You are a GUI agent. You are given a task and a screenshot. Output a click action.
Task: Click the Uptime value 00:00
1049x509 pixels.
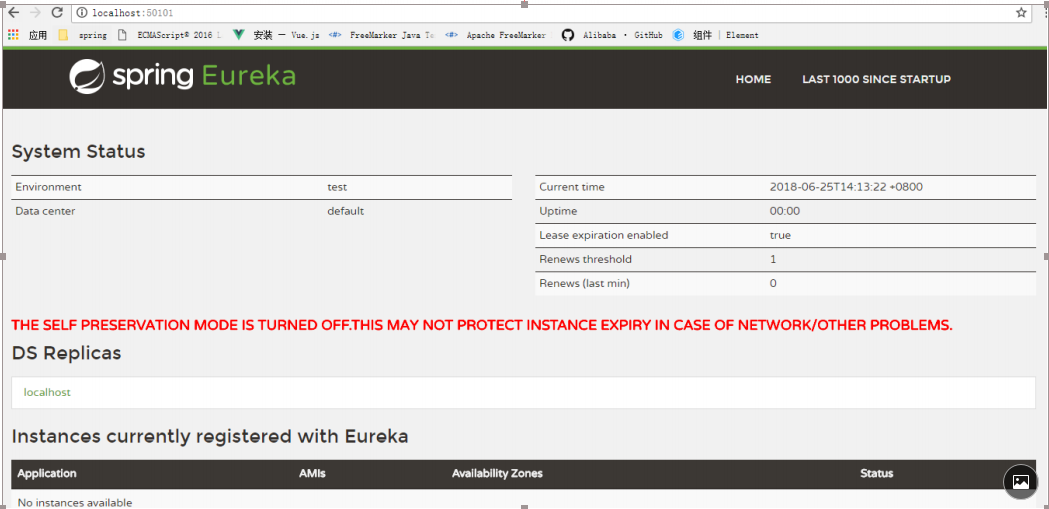pos(785,211)
